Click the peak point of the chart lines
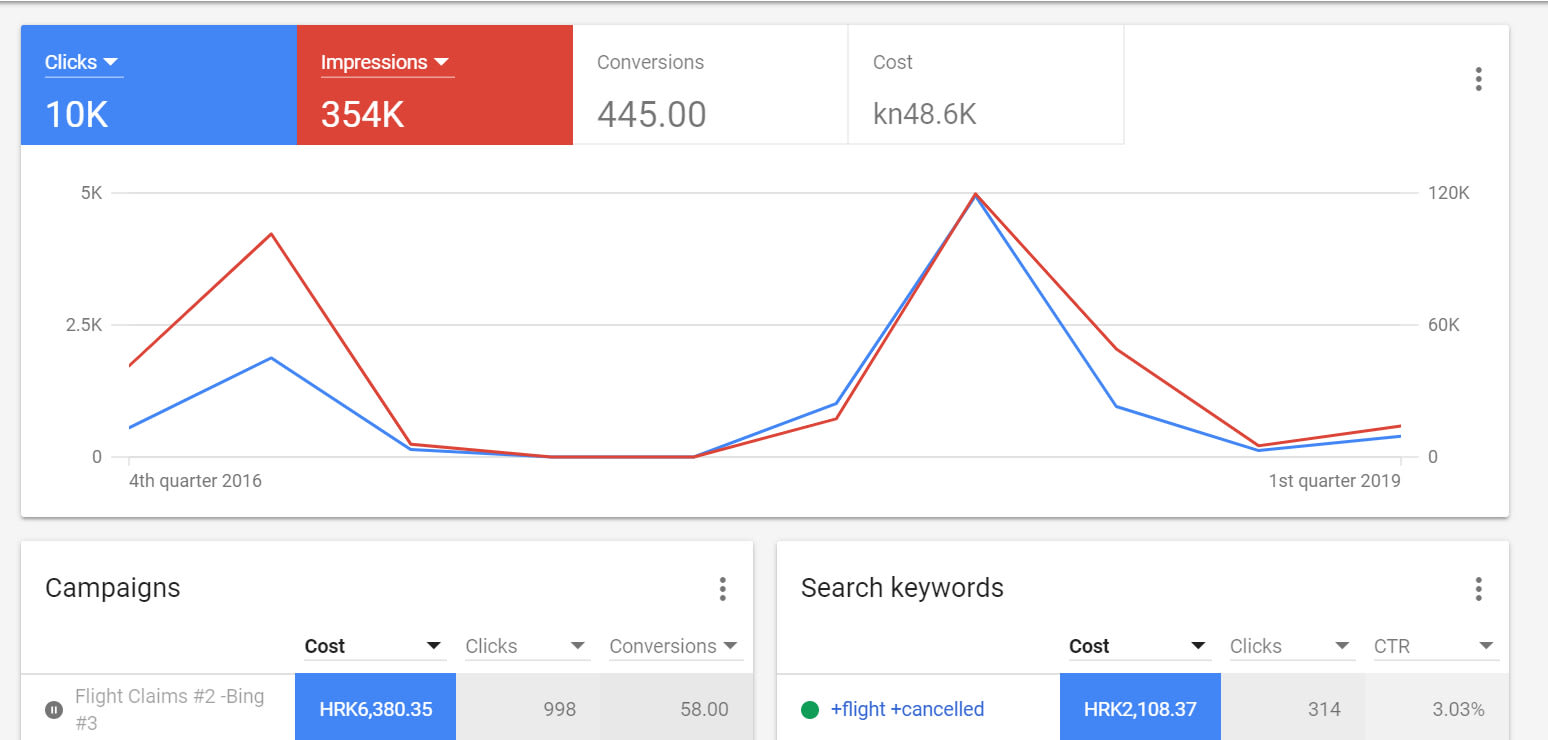The image size is (1548, 740). pyautogui.click(x=975, y=194)
